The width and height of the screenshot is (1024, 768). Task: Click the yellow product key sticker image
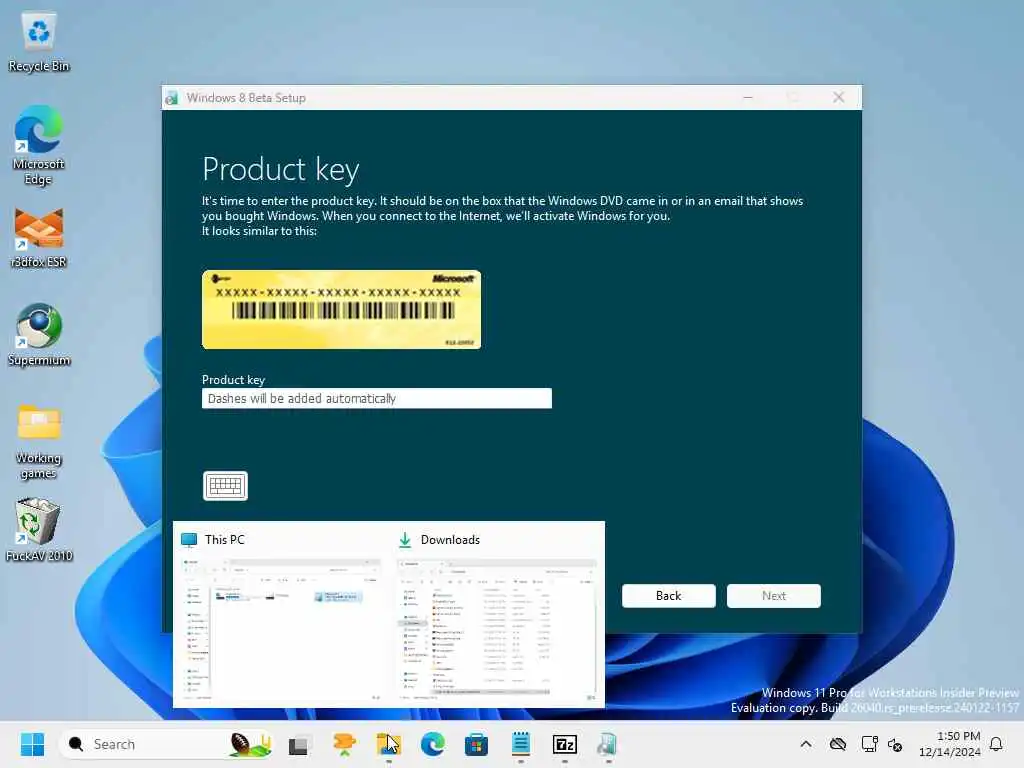pyautogui.click(x=342, y=310)
